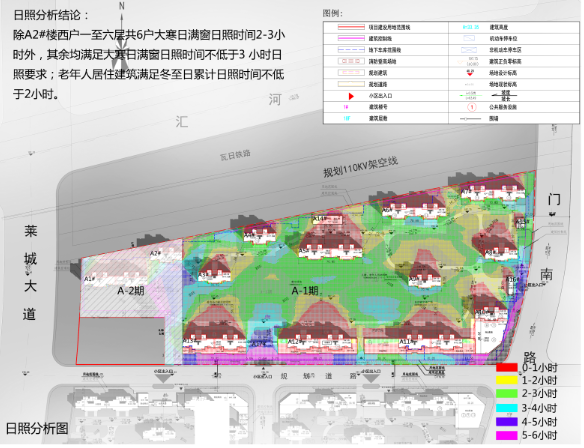Click the magenta 5-6小时 color swatch
Screen dimensions: 584x448
click(507, 435)
